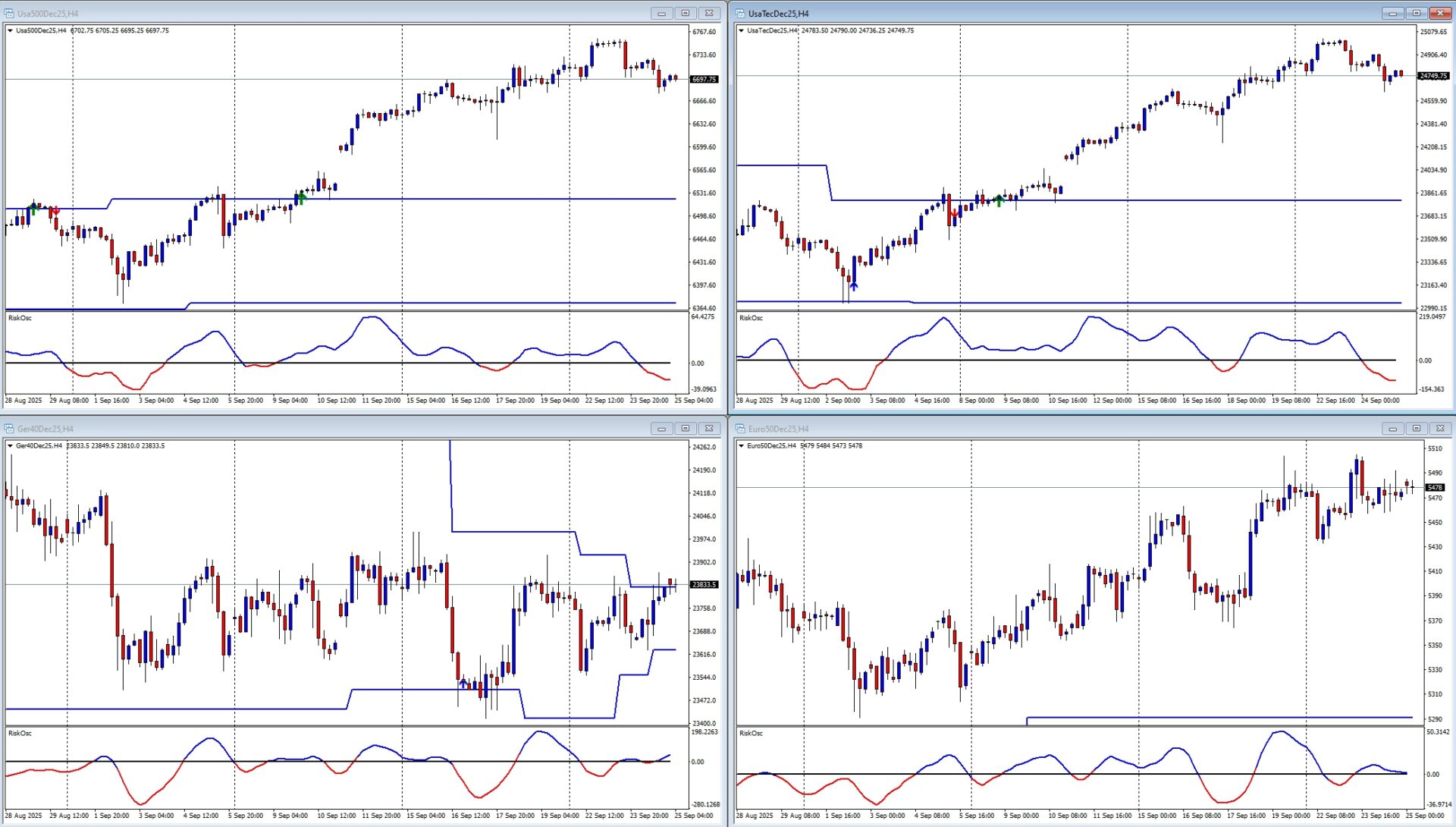Click the 23833.5 price marker on Ger40
Viewport: 1456px width, 827px height.
[x=704, y=585]
